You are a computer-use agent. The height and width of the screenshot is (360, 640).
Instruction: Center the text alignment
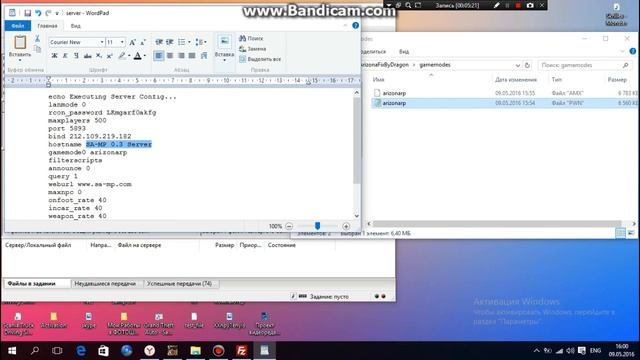point(170,56)
